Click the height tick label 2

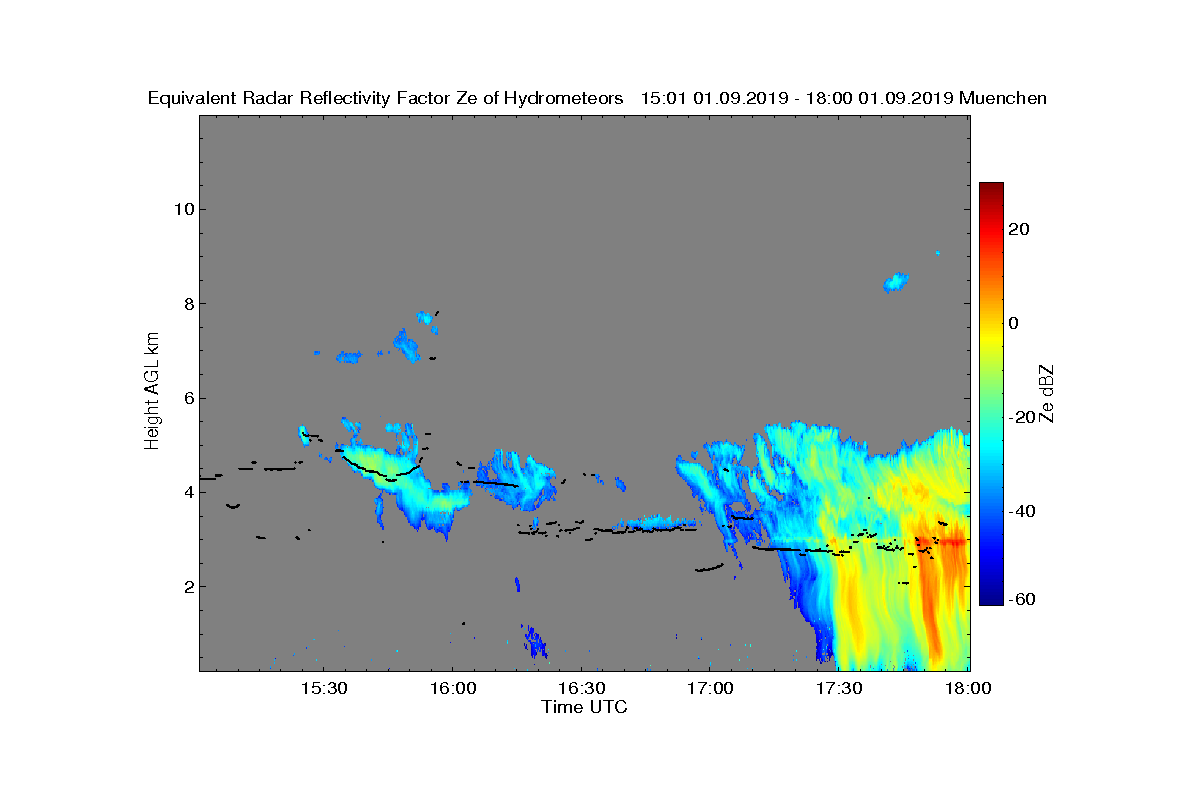(x=187, y=586)
